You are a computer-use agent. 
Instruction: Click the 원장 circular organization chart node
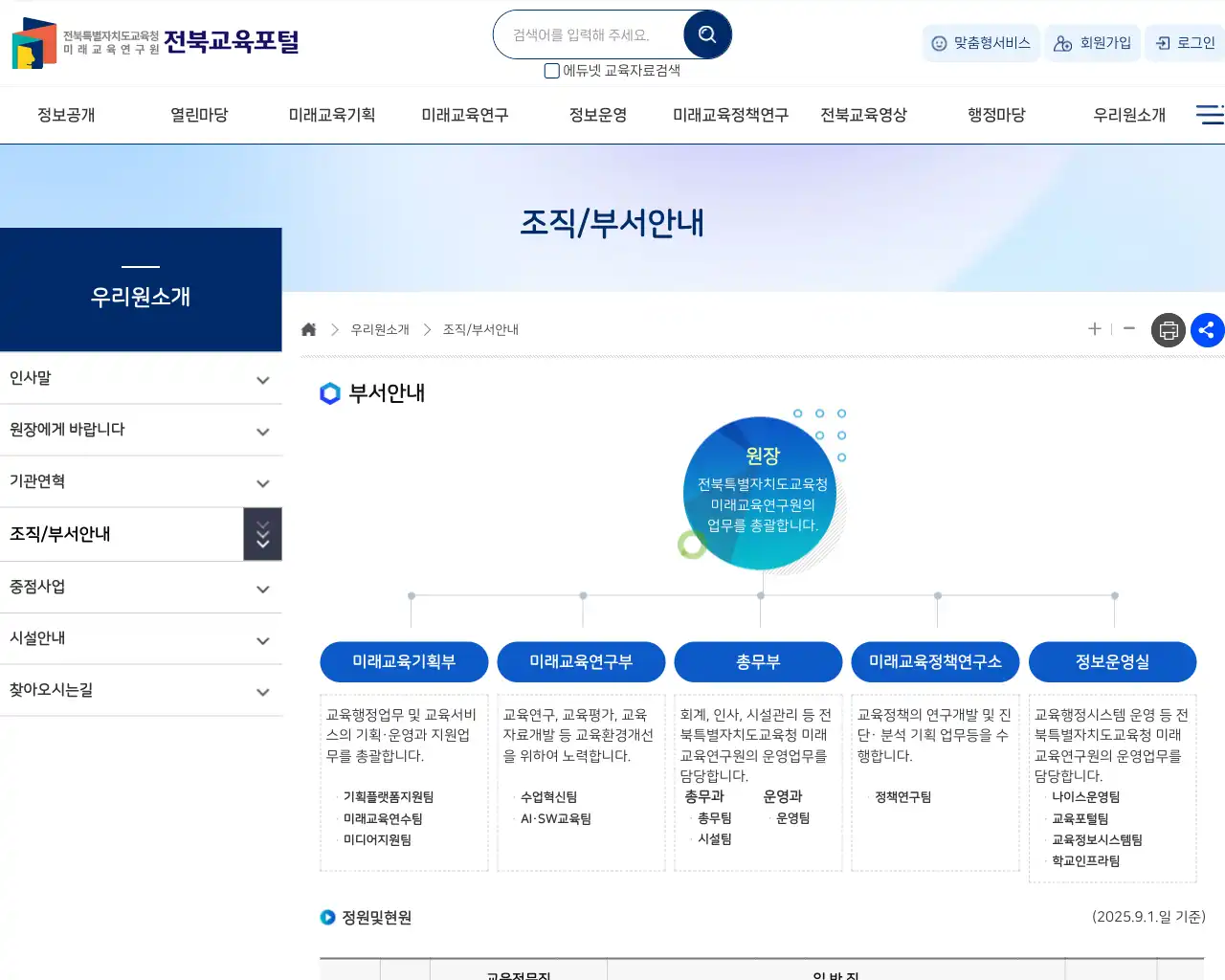click(x=759, y=491)
